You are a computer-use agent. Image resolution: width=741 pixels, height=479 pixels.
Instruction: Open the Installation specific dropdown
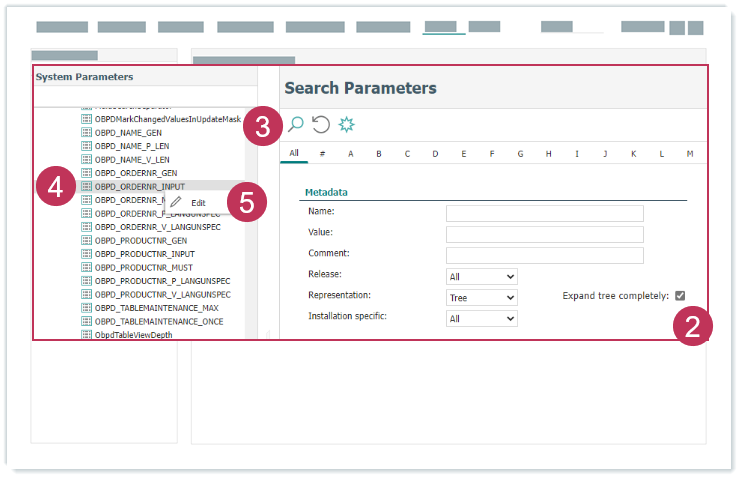coord(481,319)
